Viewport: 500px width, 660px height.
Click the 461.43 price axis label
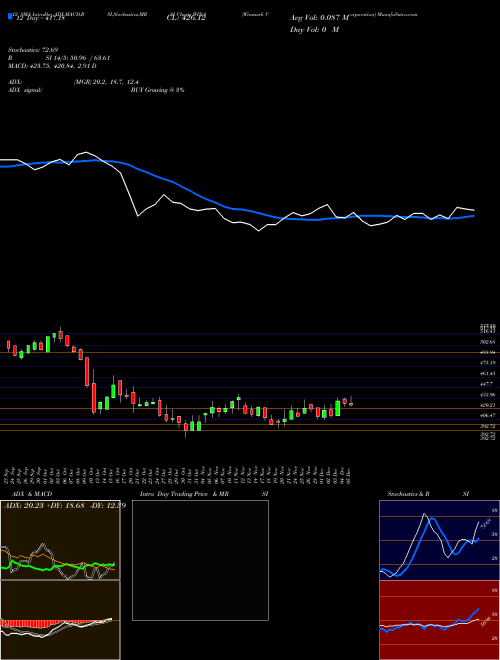tap(487, 373)
